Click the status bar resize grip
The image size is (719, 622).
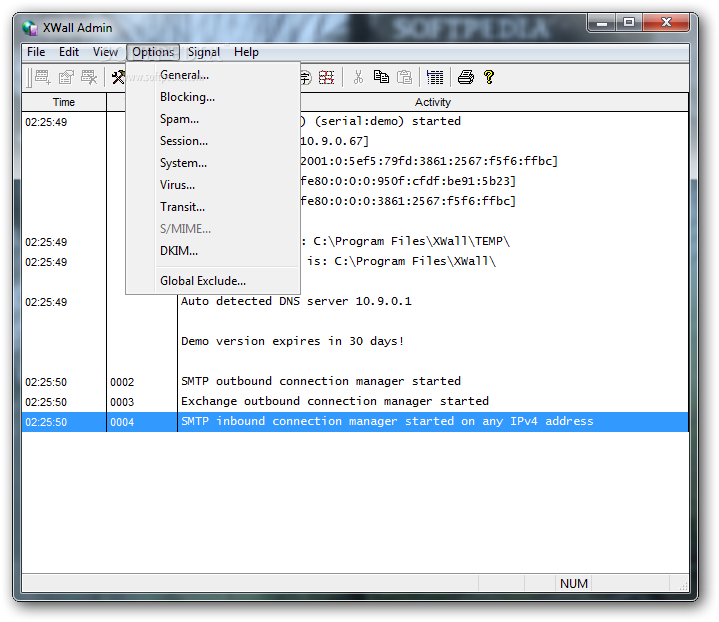(x=683, y=586)
